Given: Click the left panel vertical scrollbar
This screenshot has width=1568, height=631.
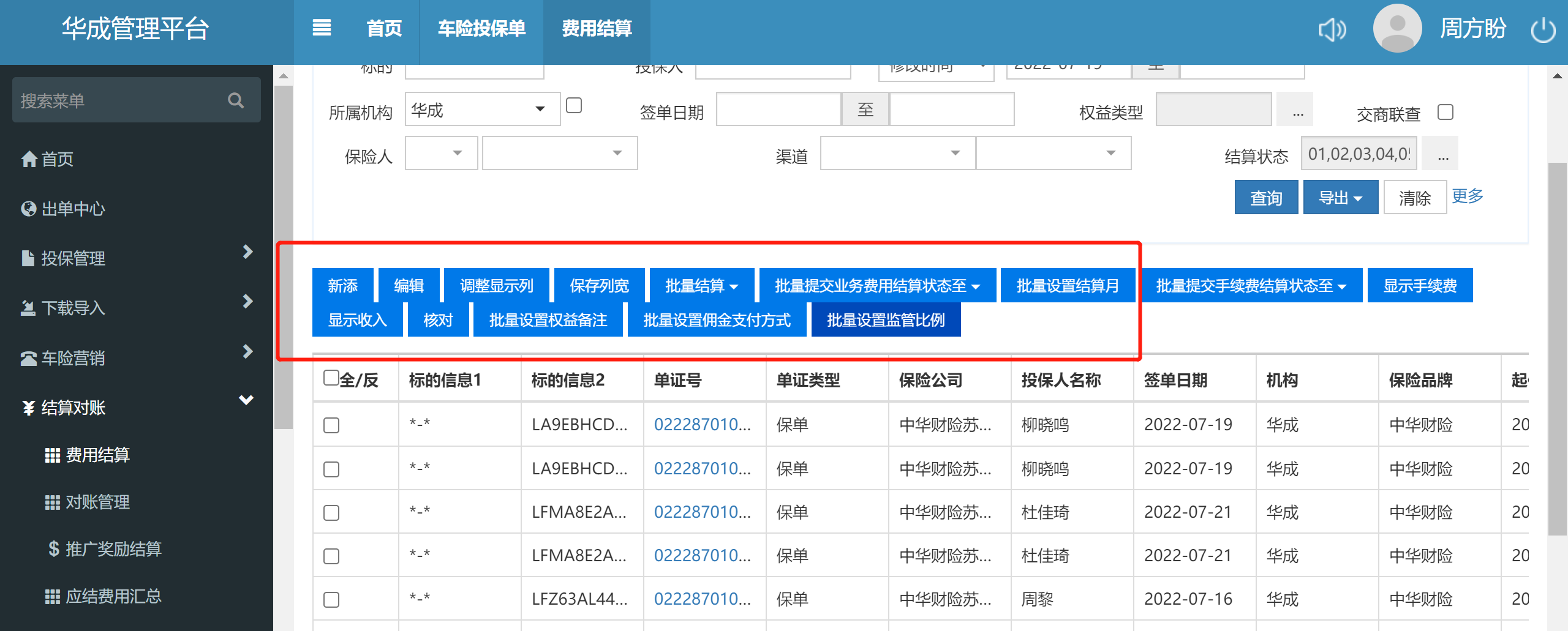Looking at the screenshot, I should [283, 257].
